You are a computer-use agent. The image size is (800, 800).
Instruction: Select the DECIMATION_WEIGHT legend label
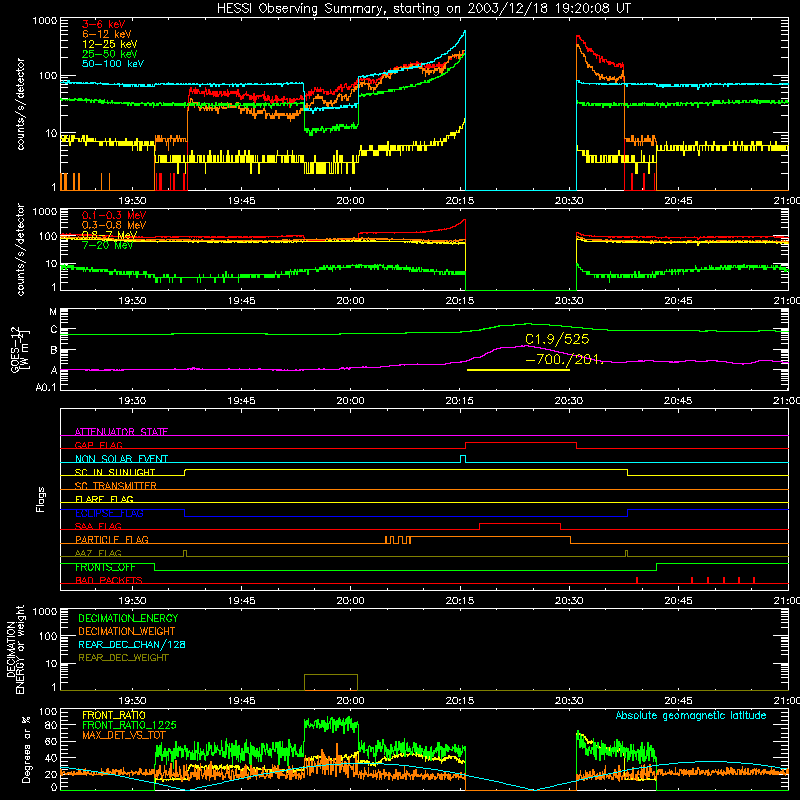coord(127,632)
